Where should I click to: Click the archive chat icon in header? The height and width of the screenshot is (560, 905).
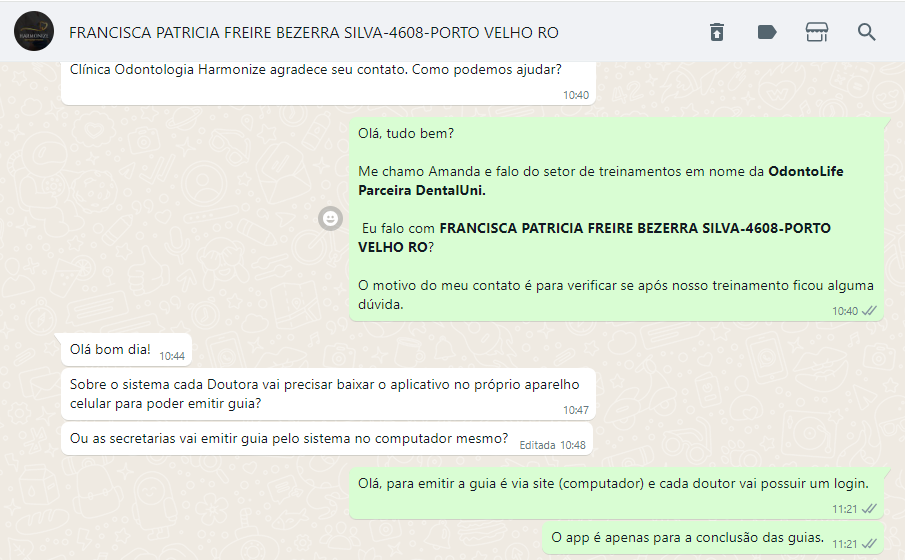(717, 32)
